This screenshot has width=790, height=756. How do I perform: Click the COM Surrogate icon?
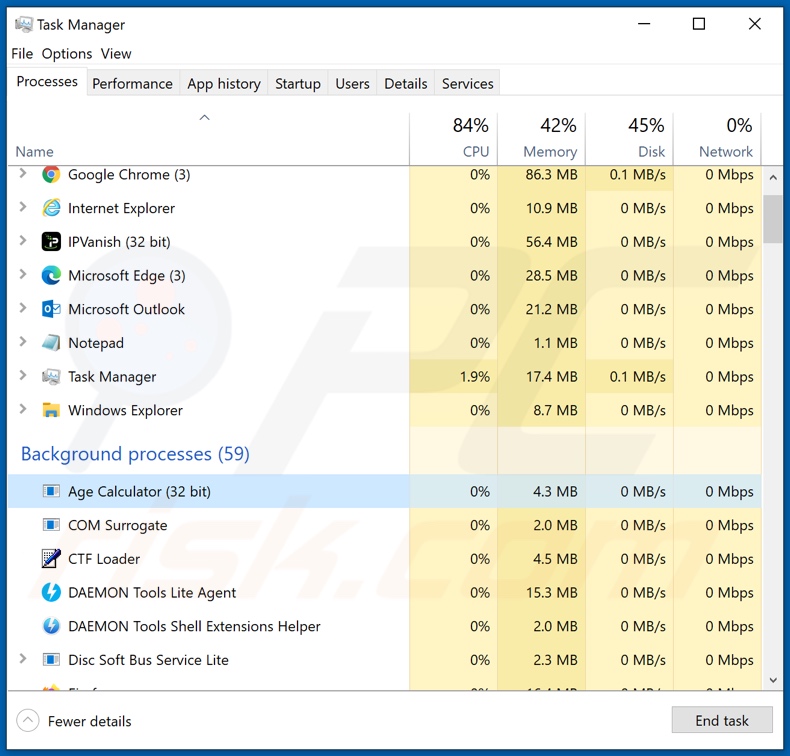click(51, 525)
